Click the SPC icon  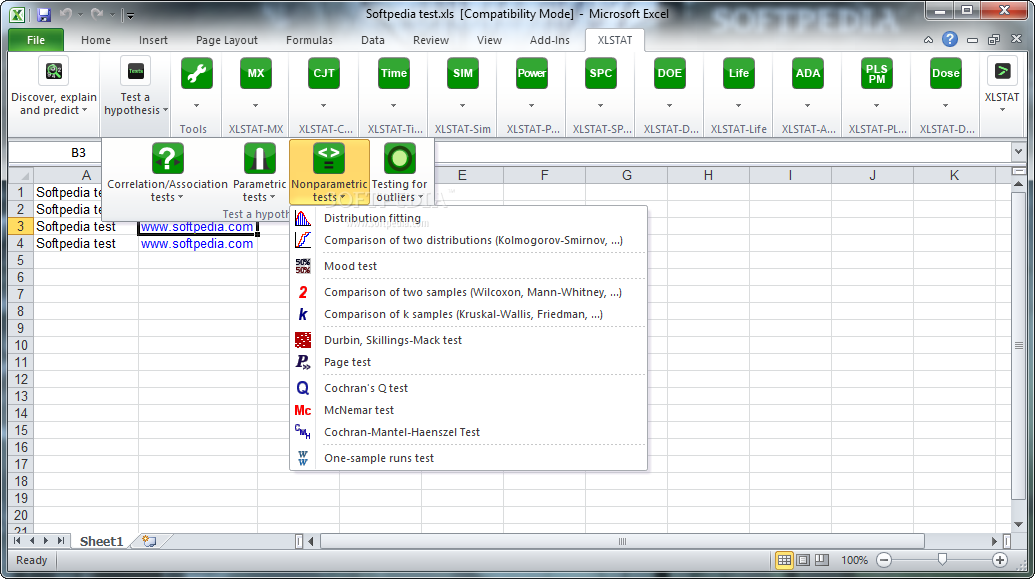601,73
